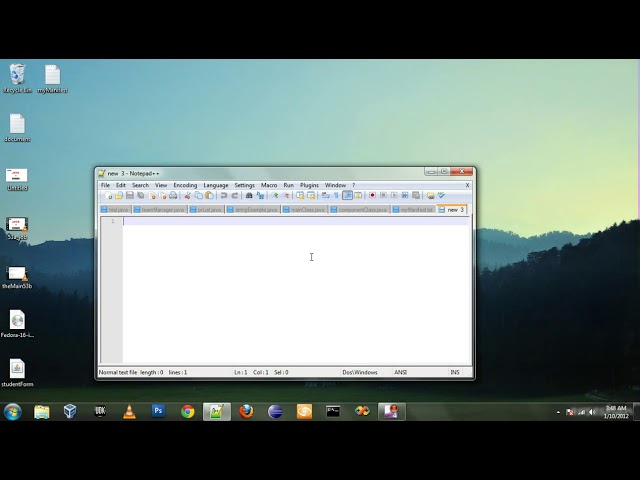Toggle synchronized horizontal scrolling icon

[311, 196]
